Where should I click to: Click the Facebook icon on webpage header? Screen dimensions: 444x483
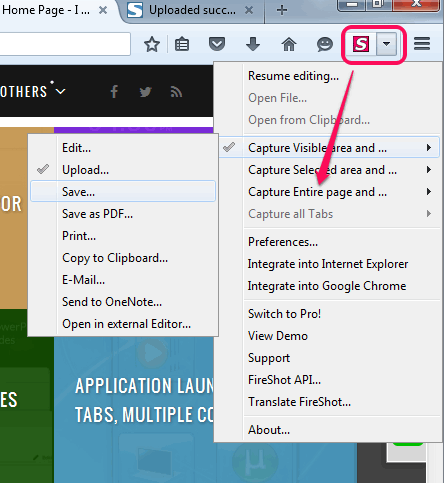point(114,92)
